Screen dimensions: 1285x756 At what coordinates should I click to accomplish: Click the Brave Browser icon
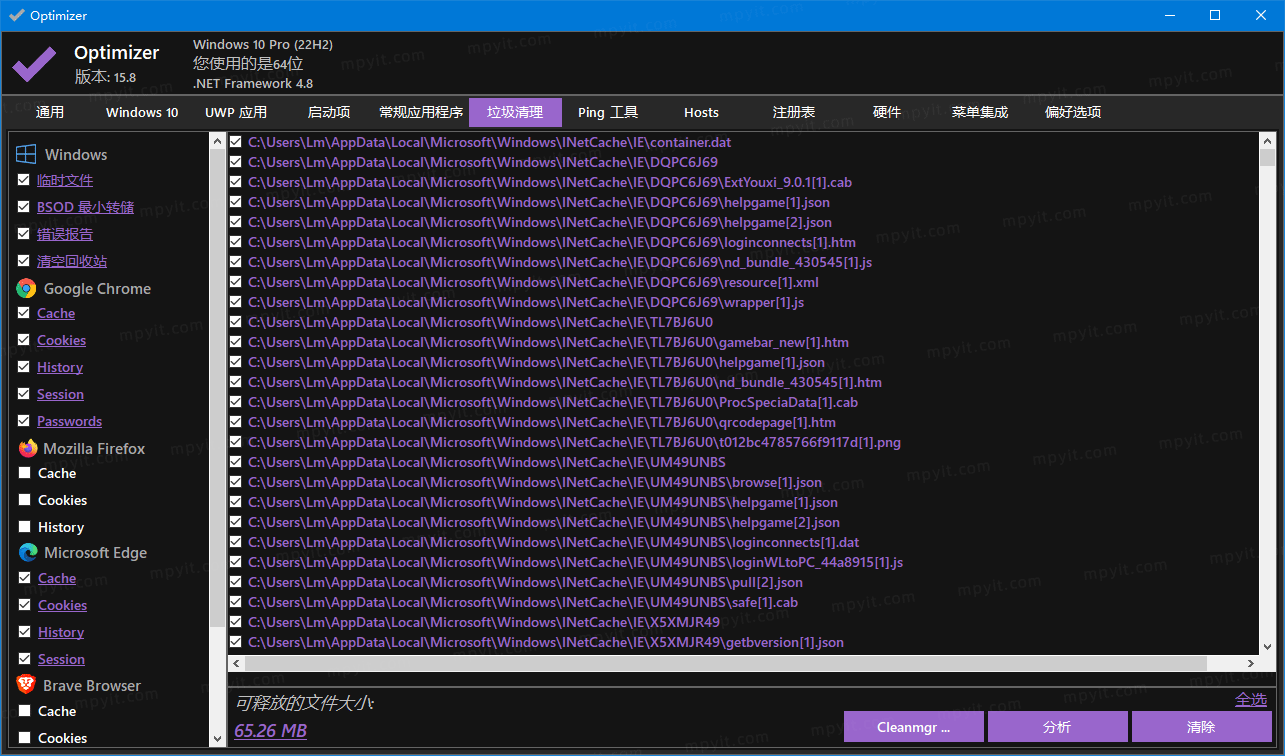tap(26, 685)
